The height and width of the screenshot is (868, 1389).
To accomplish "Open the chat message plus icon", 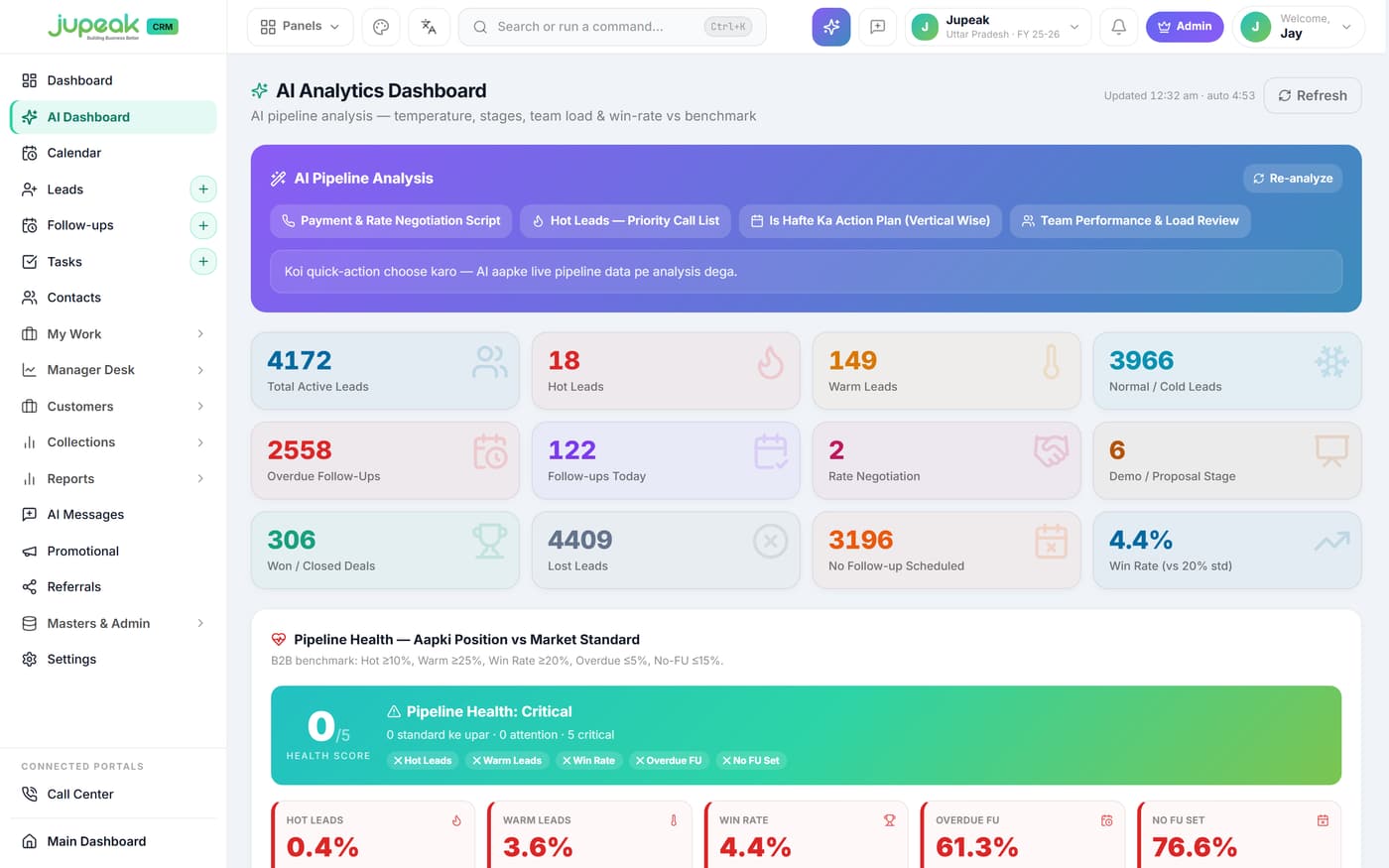I will [x=878, y=27].
